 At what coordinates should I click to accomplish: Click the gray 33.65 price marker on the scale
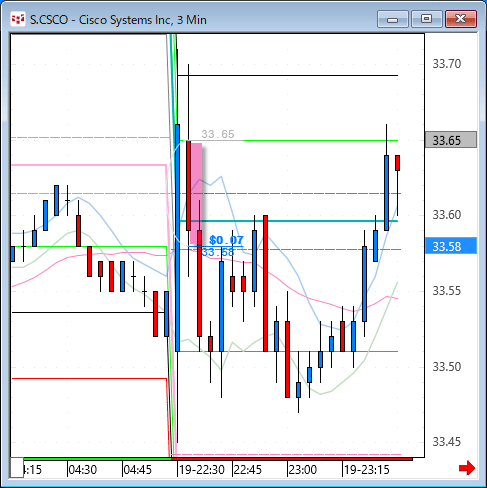click(451, 140)
